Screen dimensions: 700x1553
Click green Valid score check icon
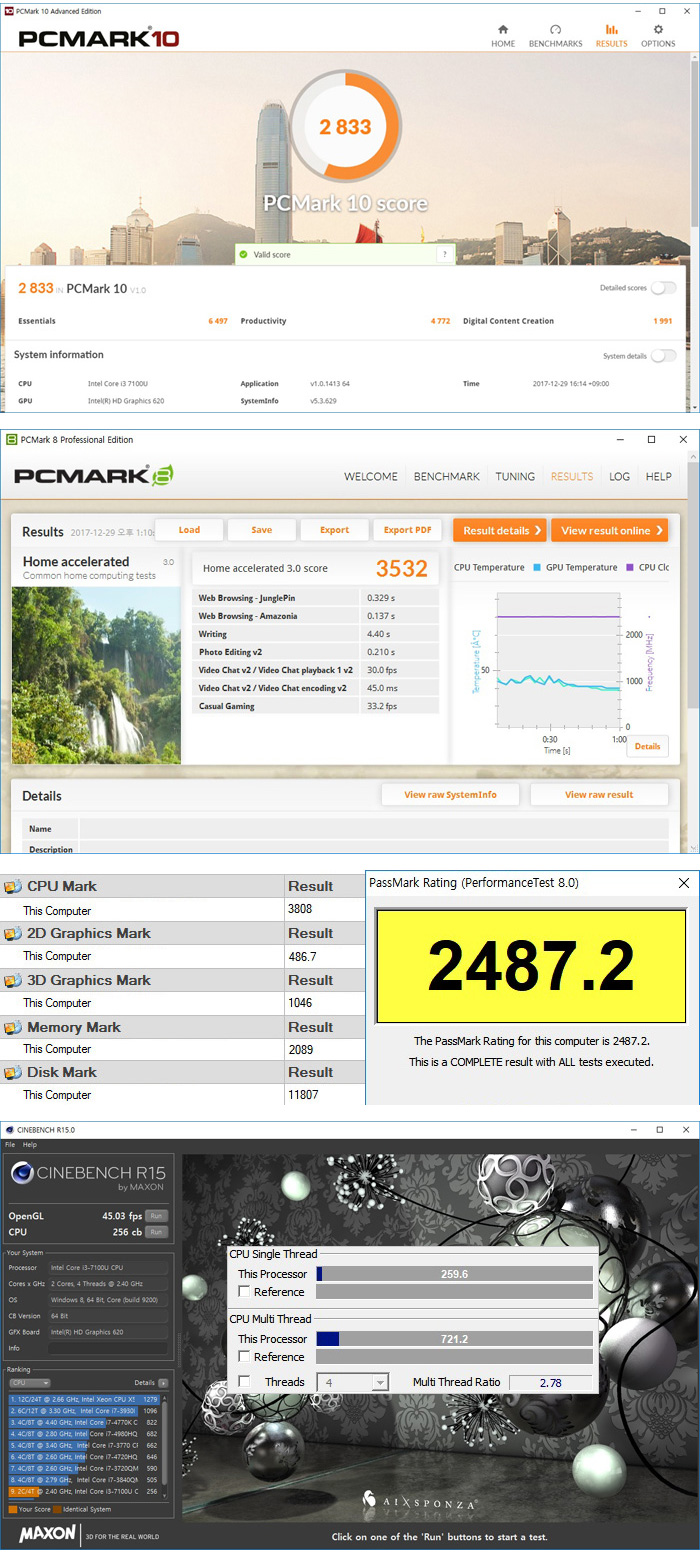[x=243, y=255]
